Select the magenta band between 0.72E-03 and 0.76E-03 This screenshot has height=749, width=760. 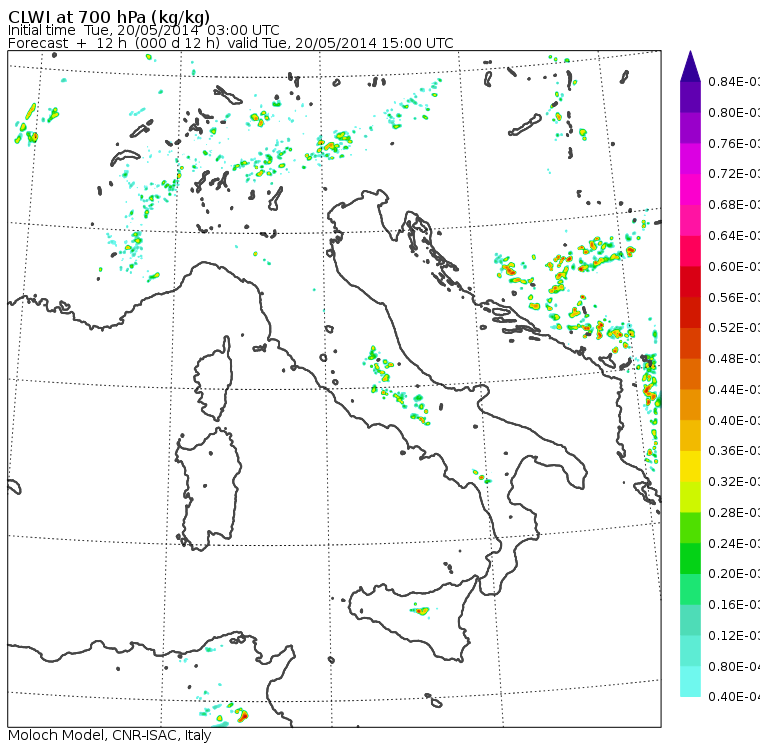(690, 159)
